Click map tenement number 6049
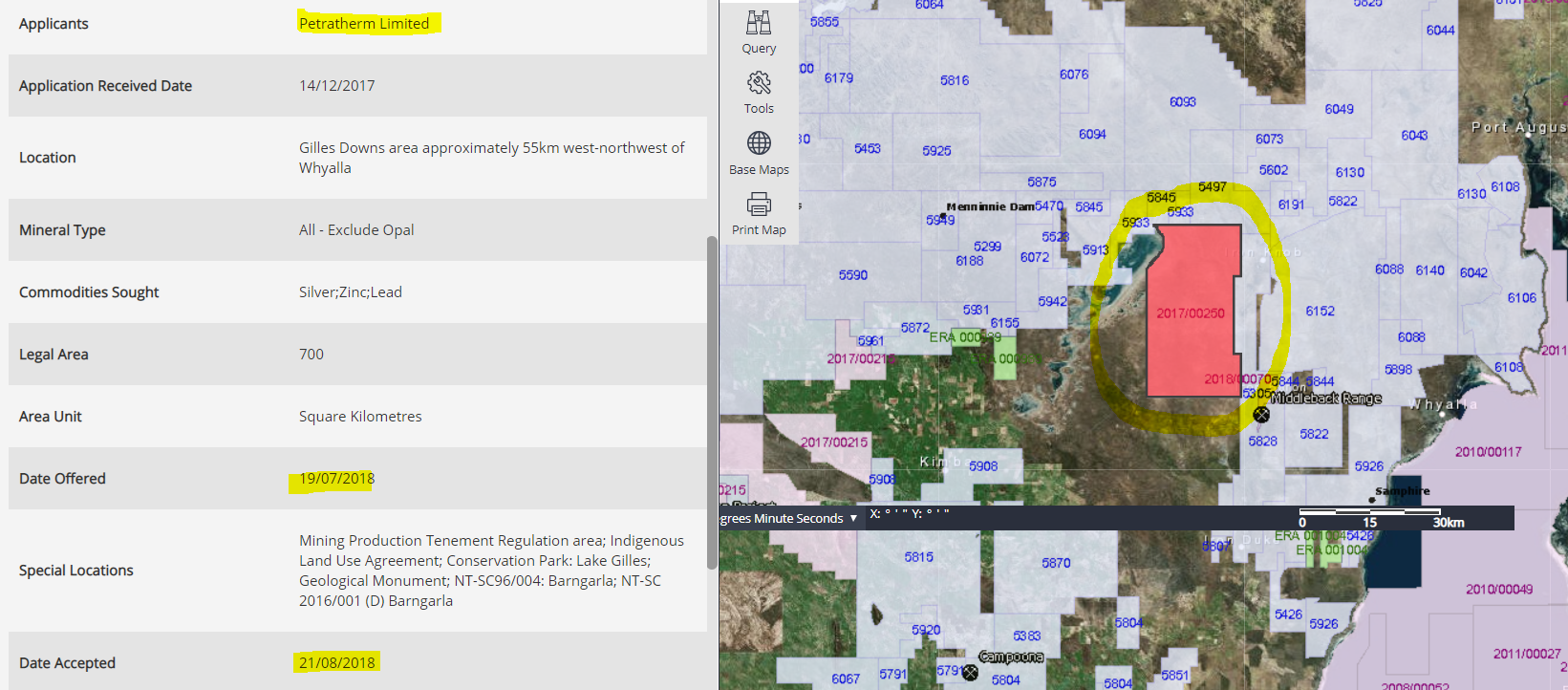 point(1339,109)
